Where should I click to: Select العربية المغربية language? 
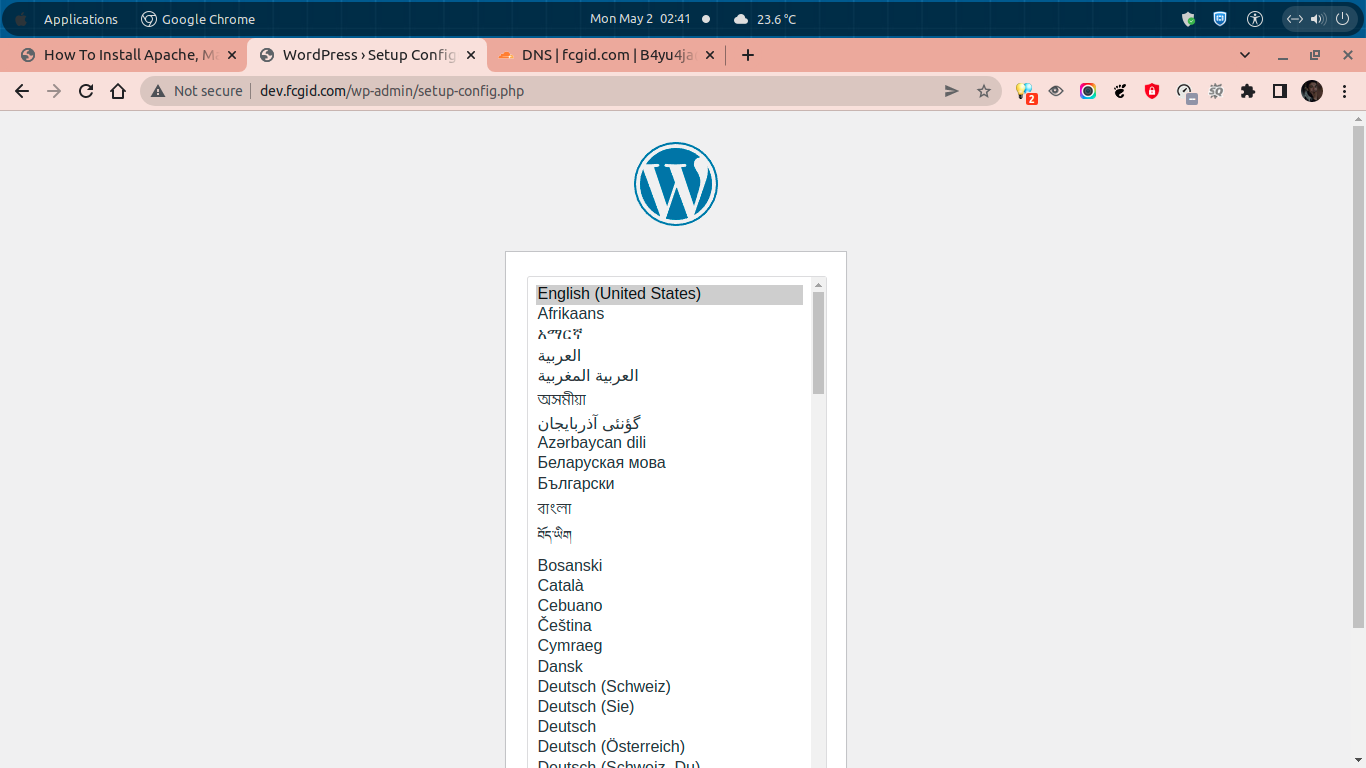point(670,376)
